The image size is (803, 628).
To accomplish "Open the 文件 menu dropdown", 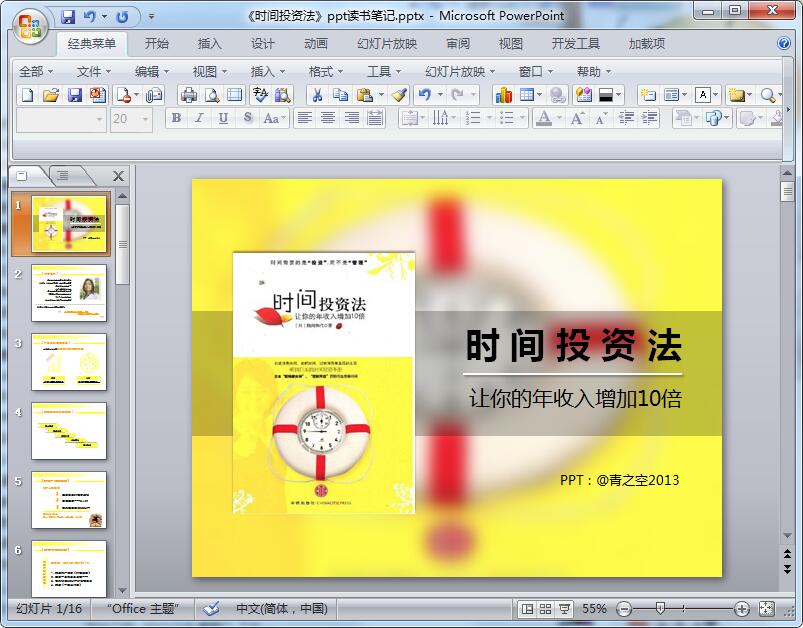I will click(94, 72).
